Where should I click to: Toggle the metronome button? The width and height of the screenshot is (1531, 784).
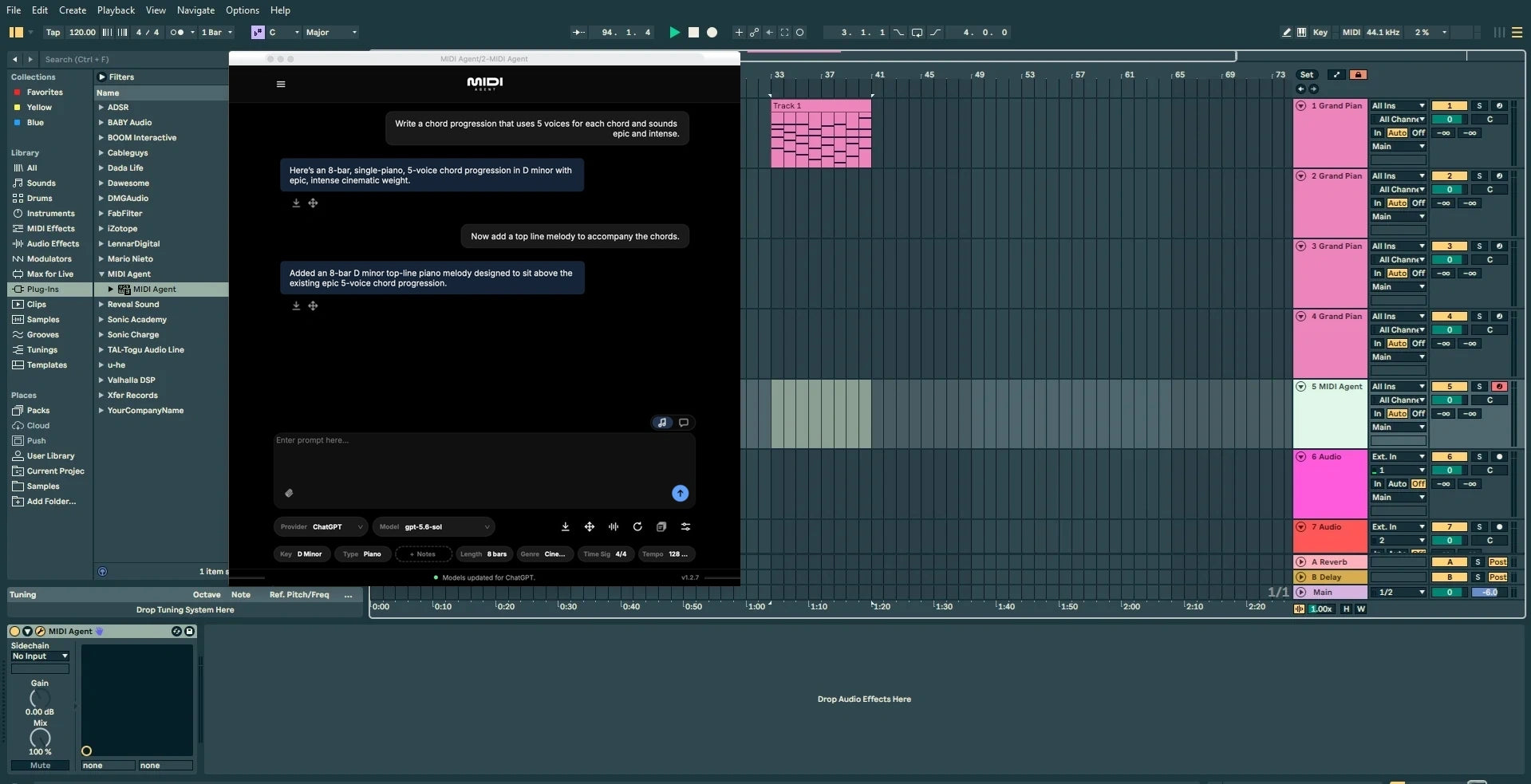tap(177, 33)
